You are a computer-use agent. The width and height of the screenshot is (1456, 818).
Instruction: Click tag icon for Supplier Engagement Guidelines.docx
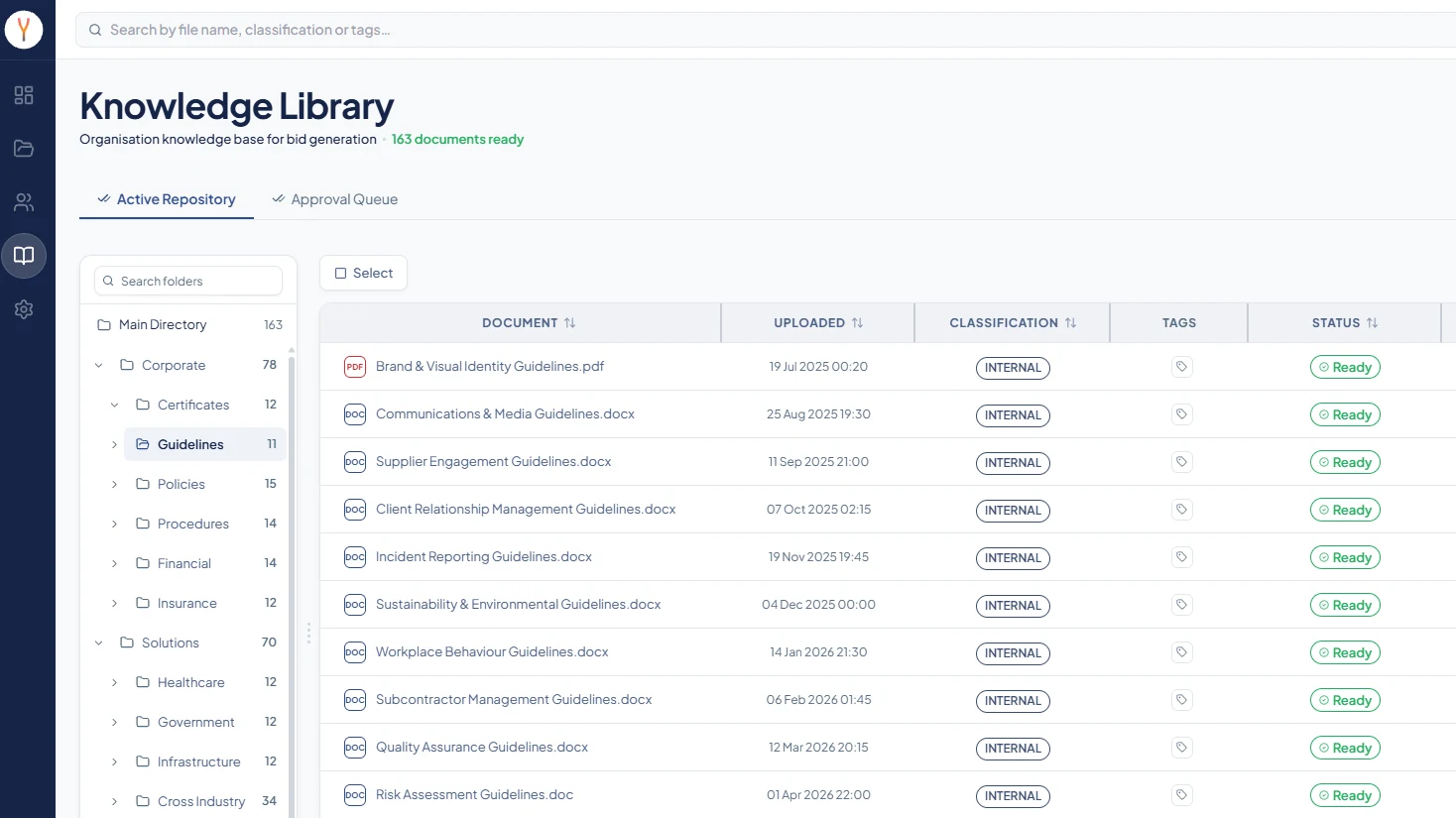pyautogui.click(x=1181, y=462)
